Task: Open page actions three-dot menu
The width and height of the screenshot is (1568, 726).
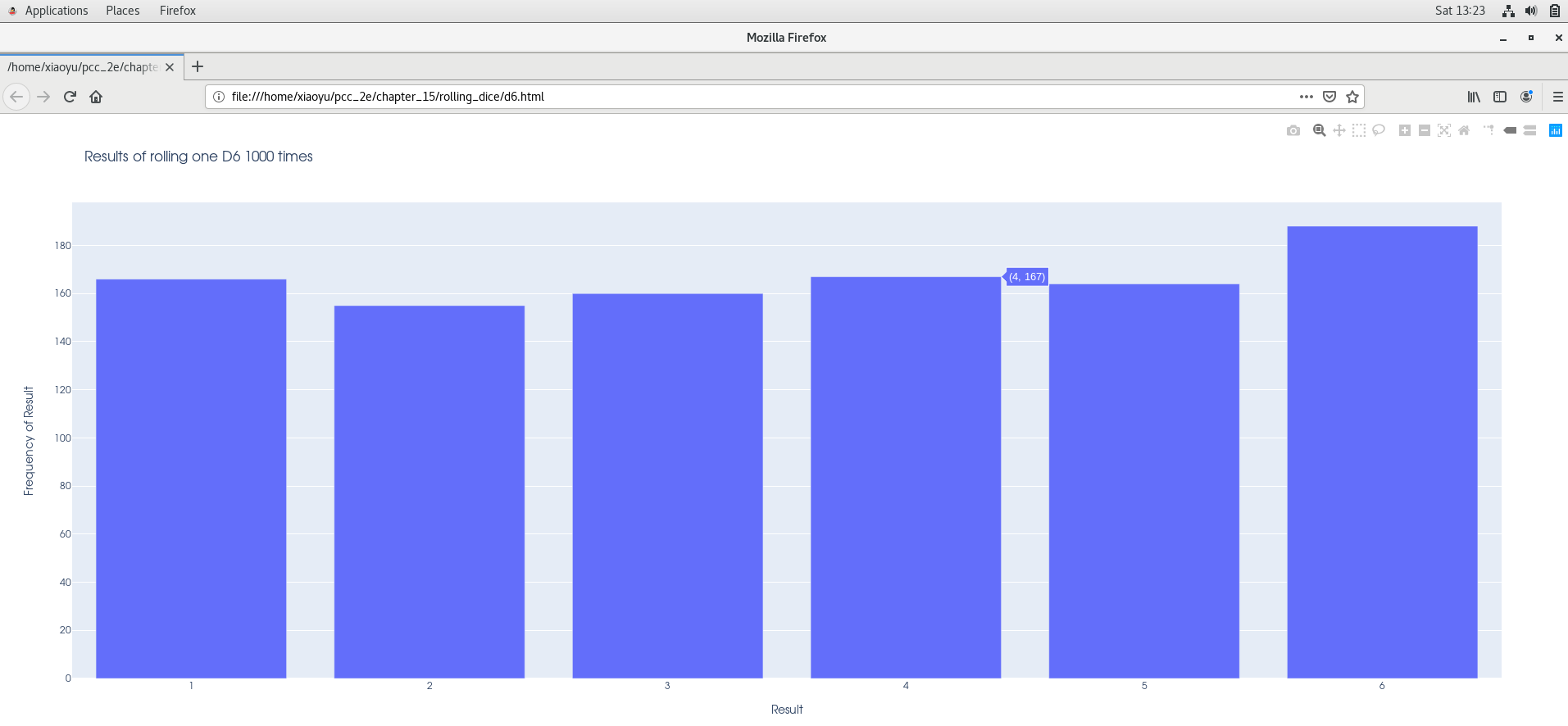Action: click(x=1307, y=97)
